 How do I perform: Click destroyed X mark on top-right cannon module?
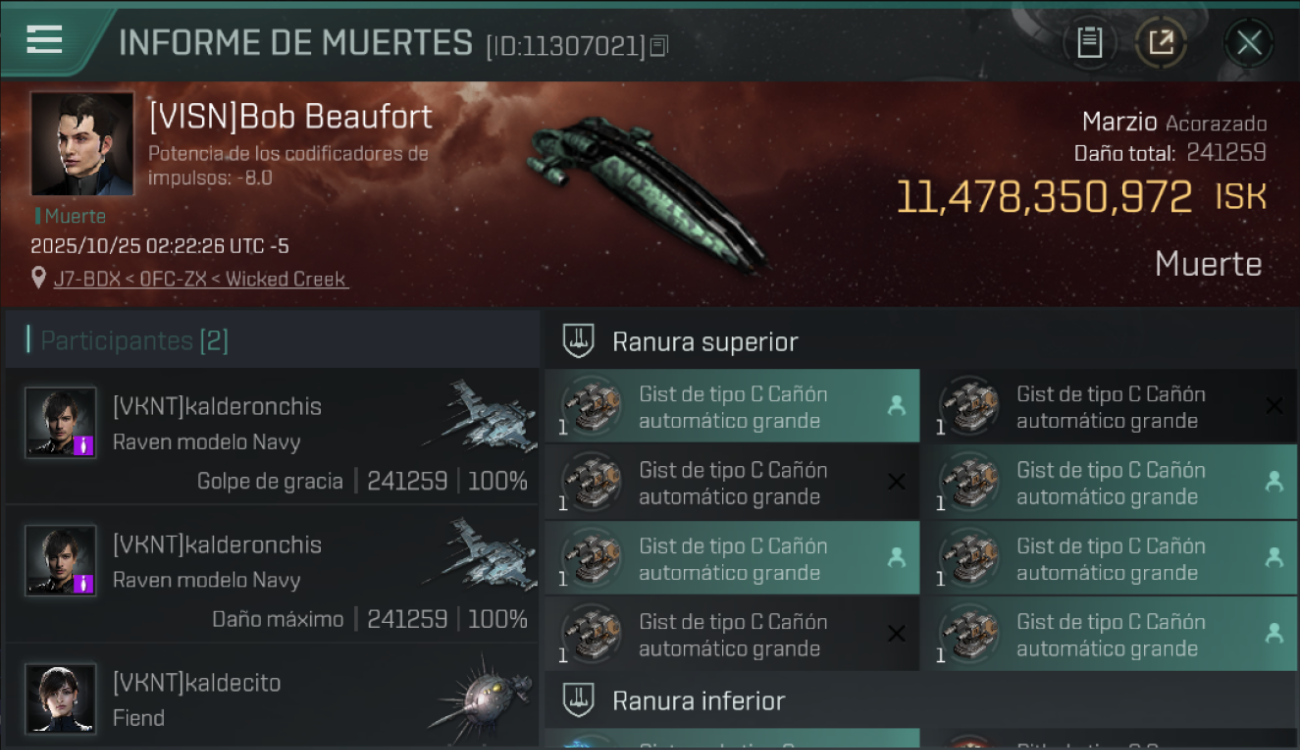tap(1273, 406)
